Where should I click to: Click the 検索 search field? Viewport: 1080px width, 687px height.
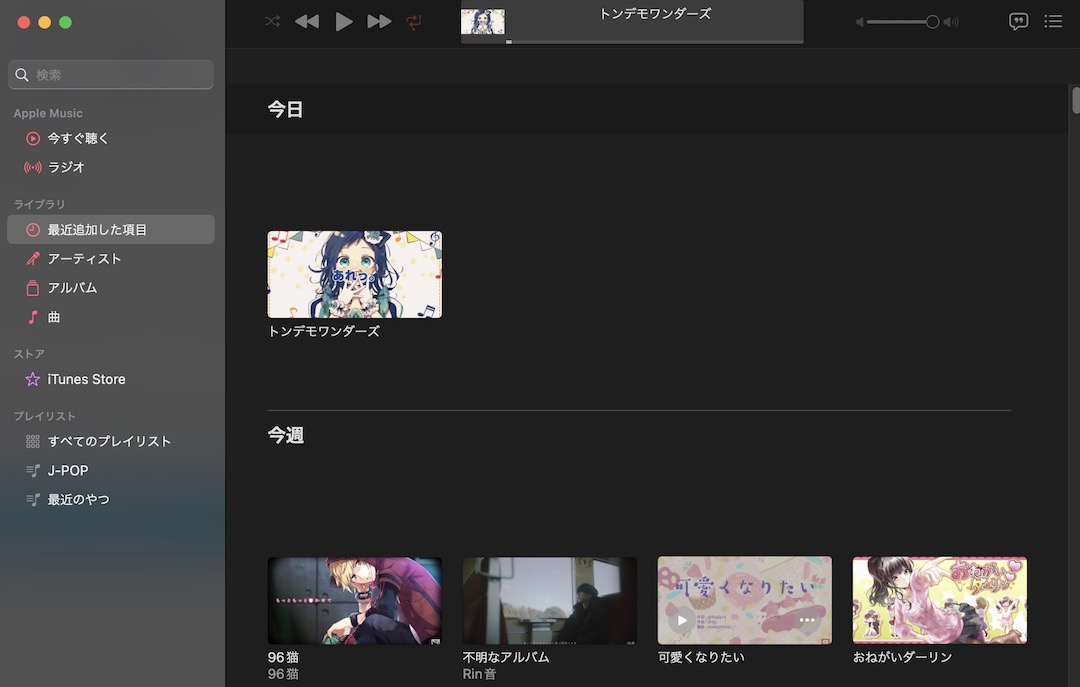tap(110, 74)
